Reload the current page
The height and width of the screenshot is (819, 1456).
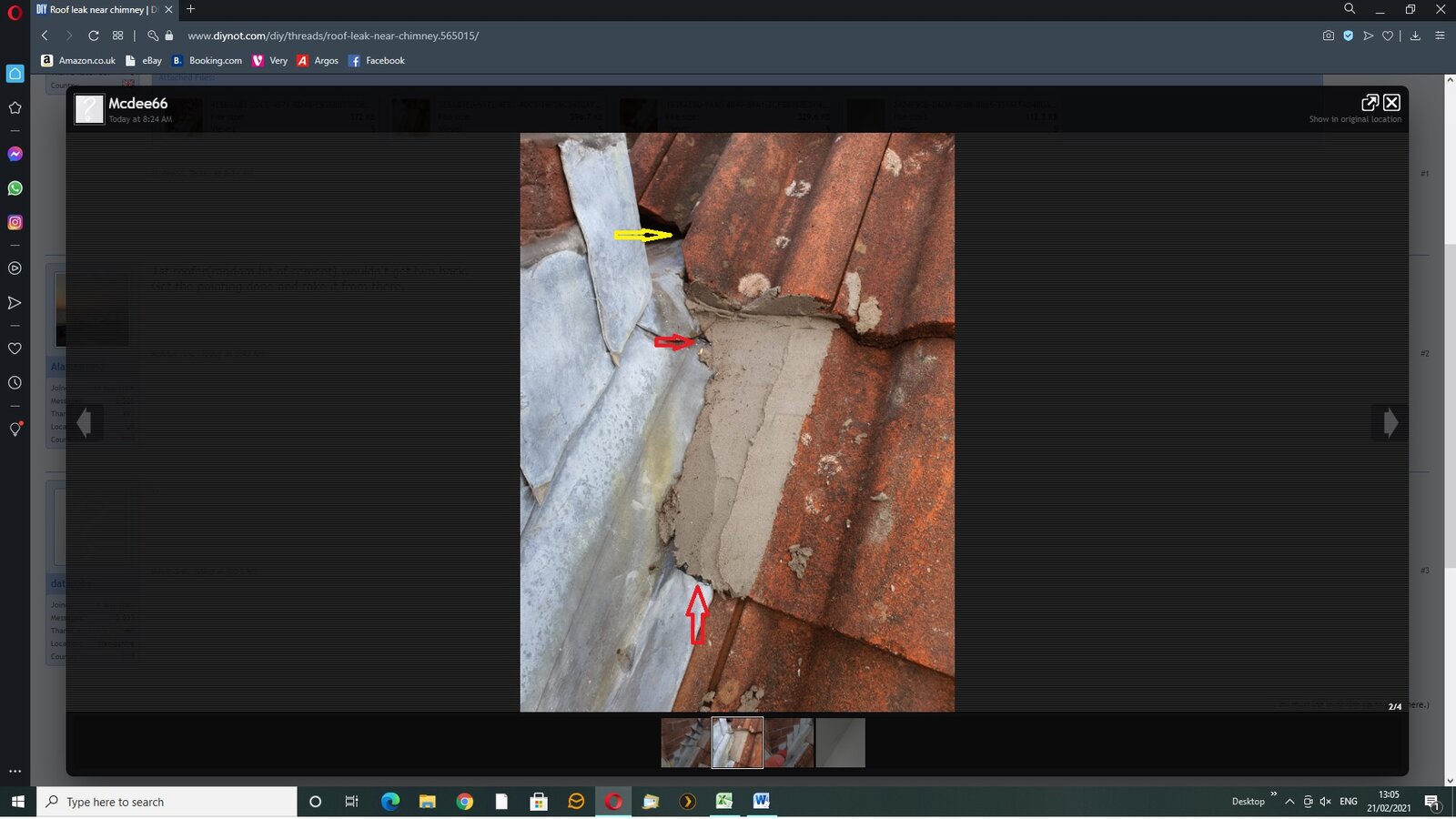93,35
